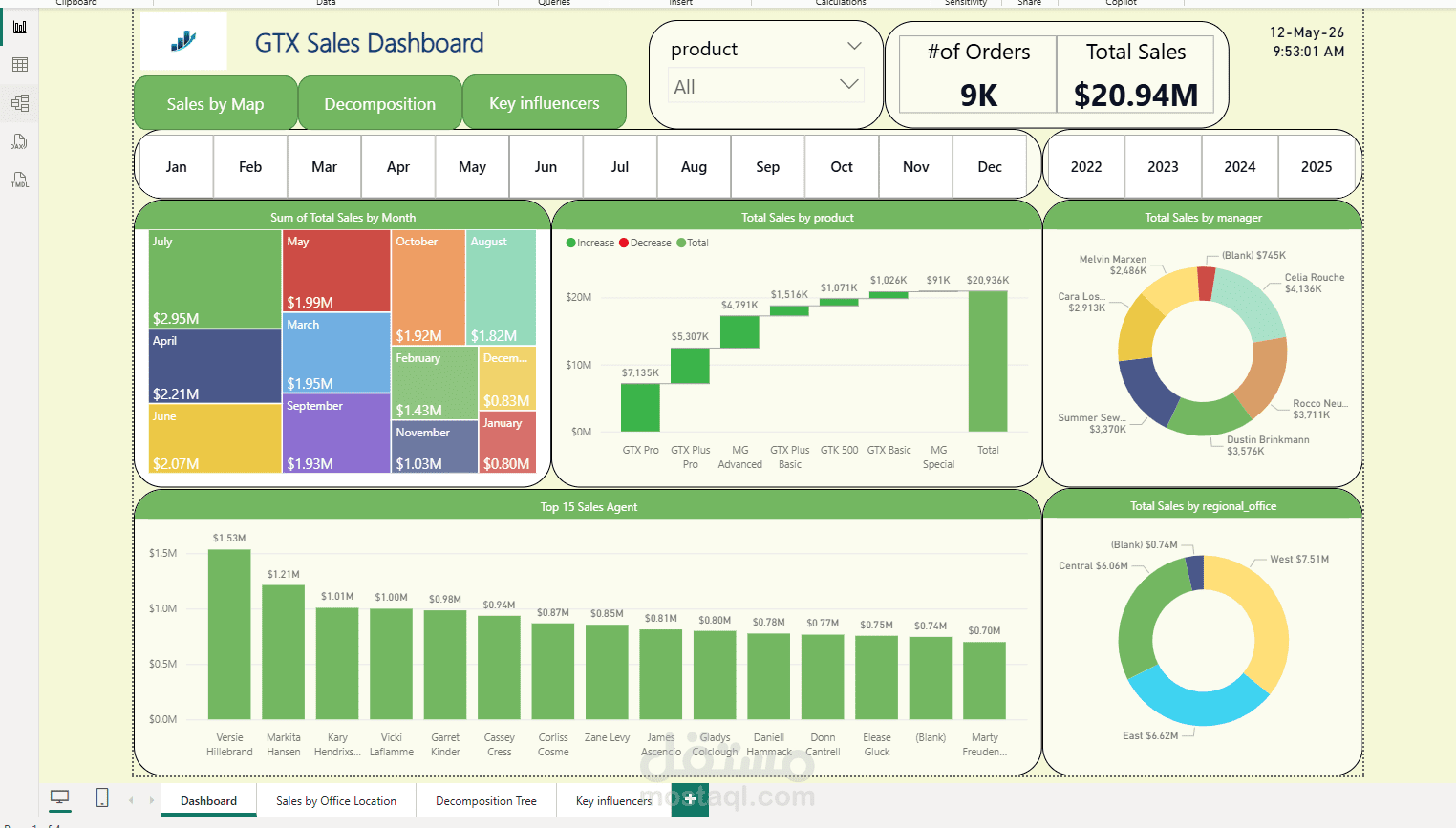Screen dimensions: 1456x828
Task: Select September purple treemap tile
Action: (336, 434)
